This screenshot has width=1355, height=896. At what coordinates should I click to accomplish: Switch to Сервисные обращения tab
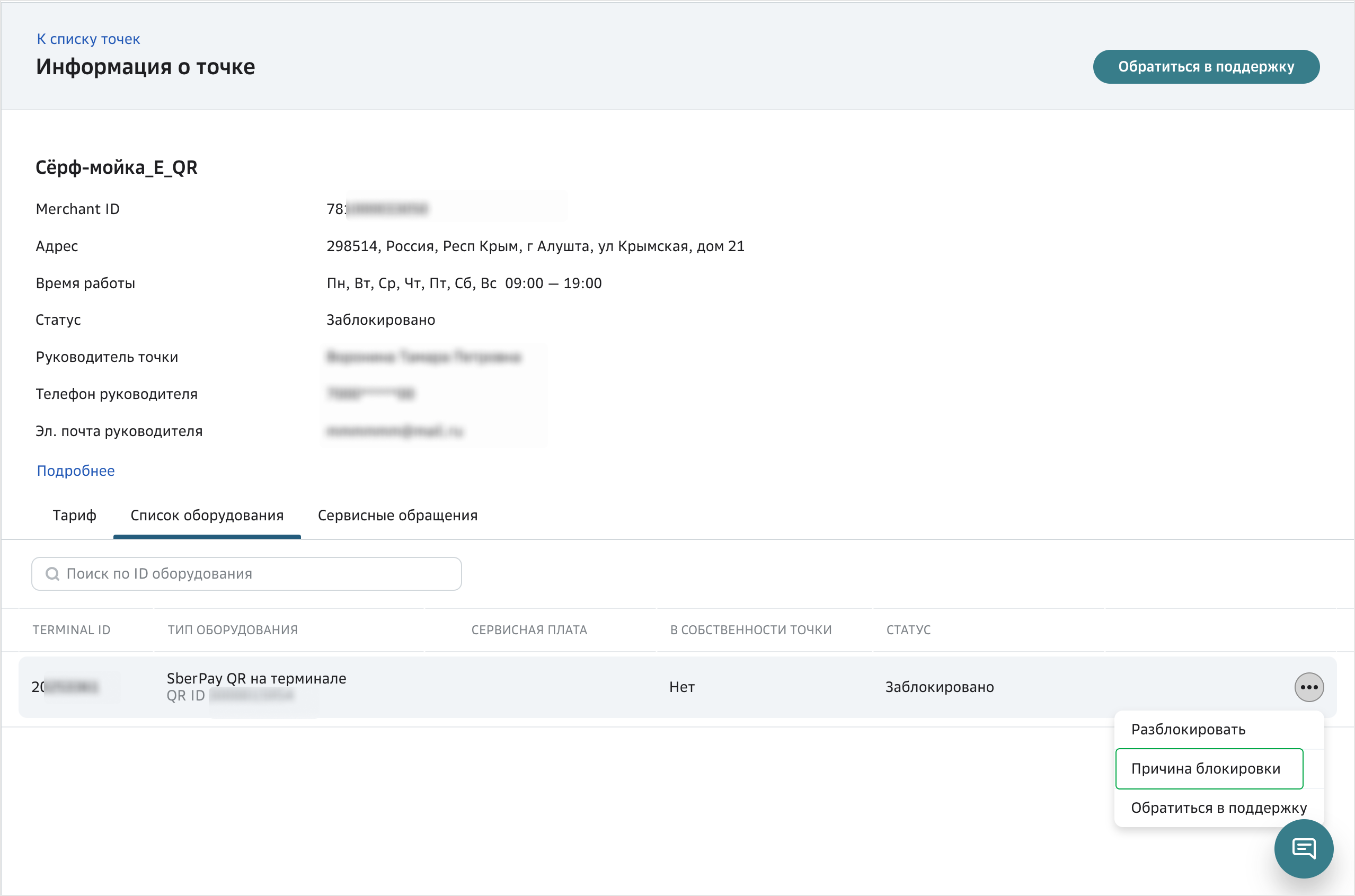pos(397,516)
